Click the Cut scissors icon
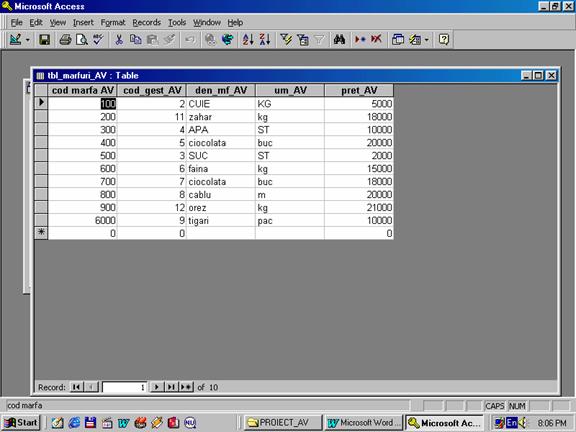The image size is (576, 432). coord(119,39)
